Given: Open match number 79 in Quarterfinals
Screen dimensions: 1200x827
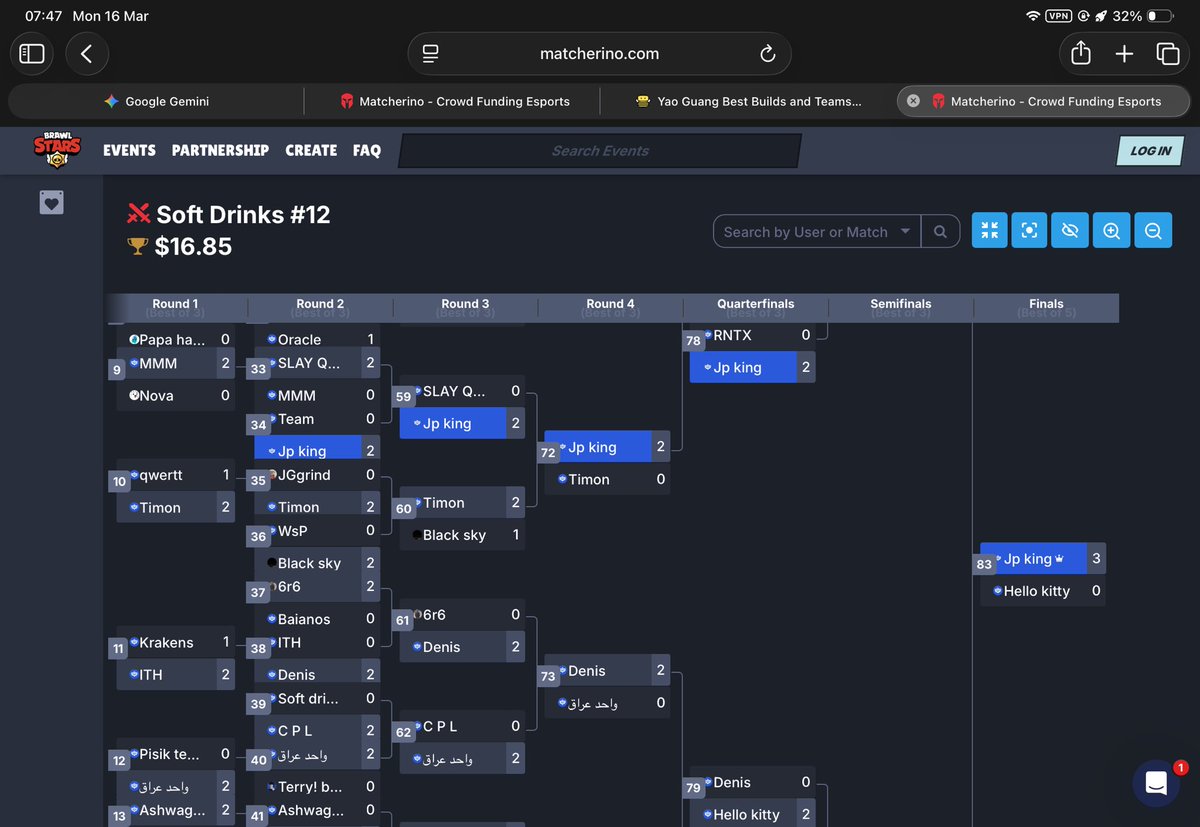Looking at the screenshot, I should pyautogui.click(x=693, y=789).
